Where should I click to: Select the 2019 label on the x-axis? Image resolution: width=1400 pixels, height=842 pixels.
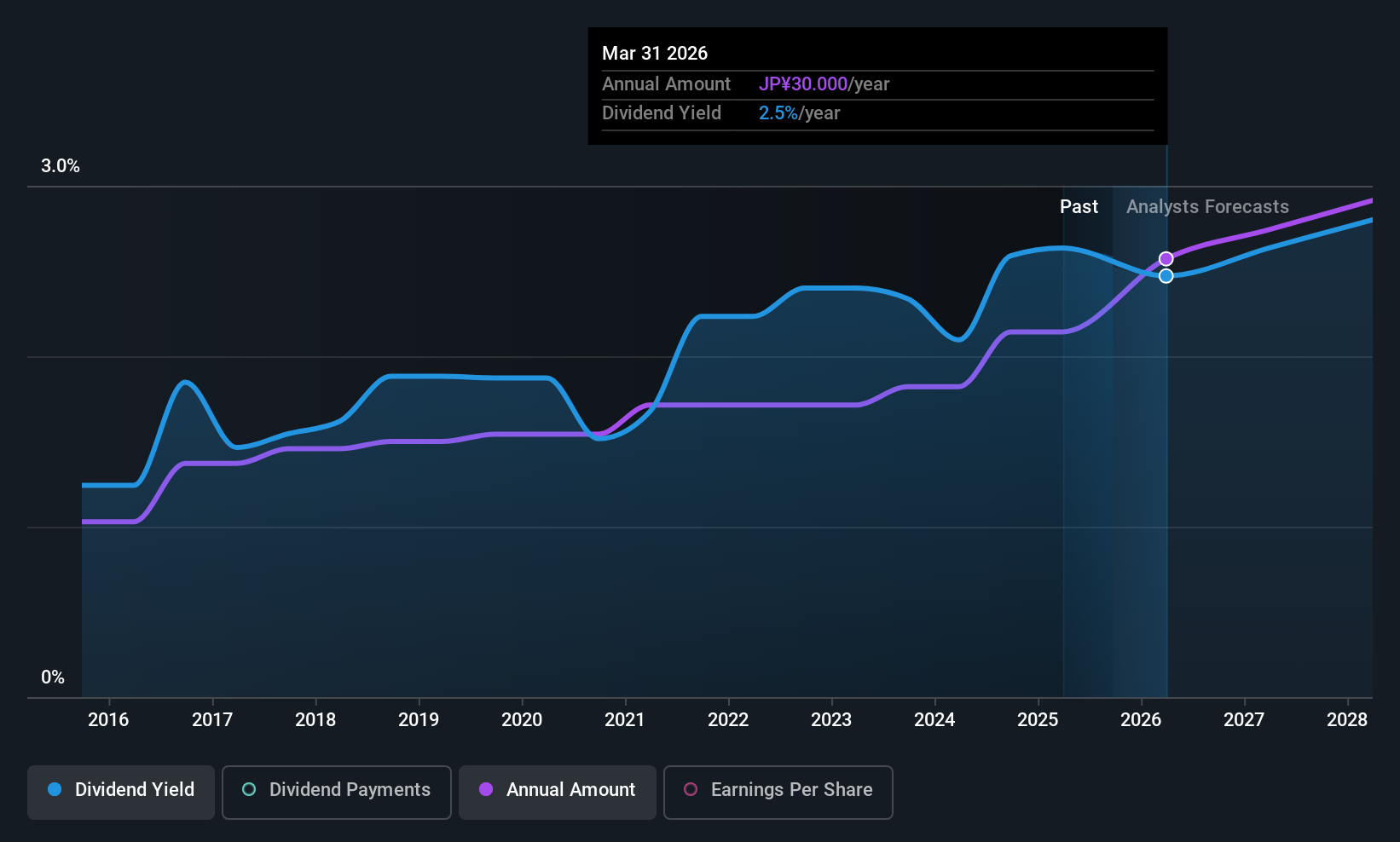pos(419,720)
